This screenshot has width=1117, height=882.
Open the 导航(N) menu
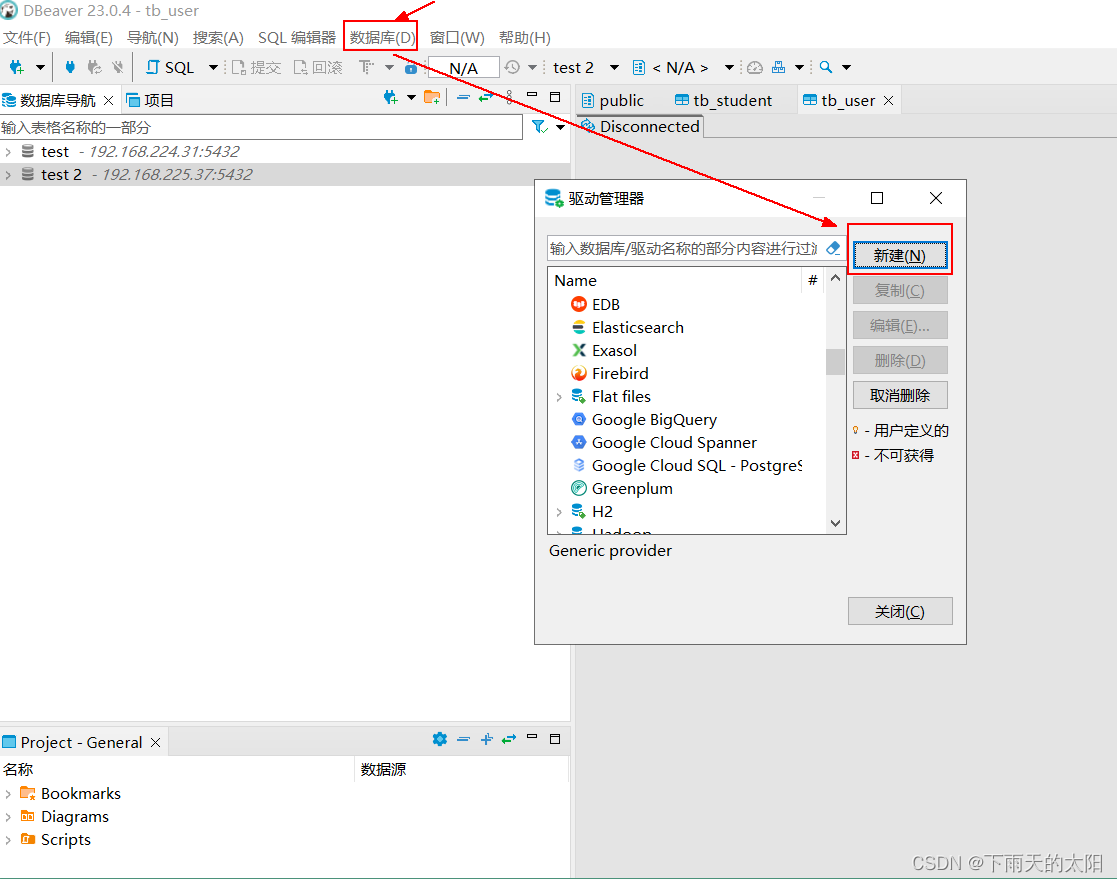152,38
